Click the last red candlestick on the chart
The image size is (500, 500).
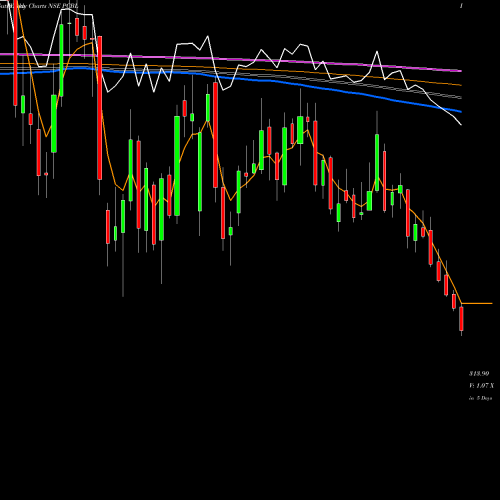click(461, 319)
